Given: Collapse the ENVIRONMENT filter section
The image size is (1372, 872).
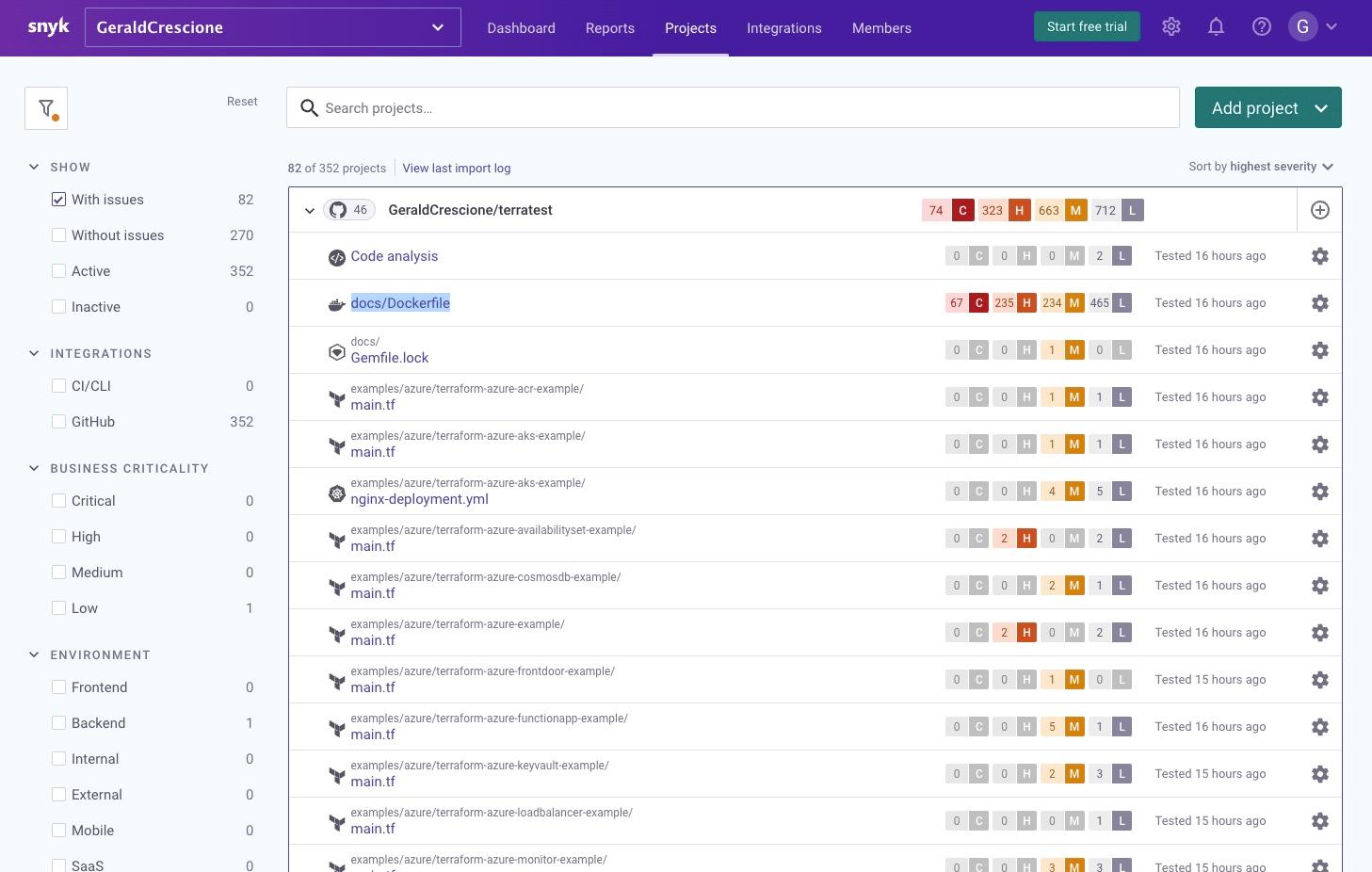Looking at the screenshot, I should coord(34,654).
